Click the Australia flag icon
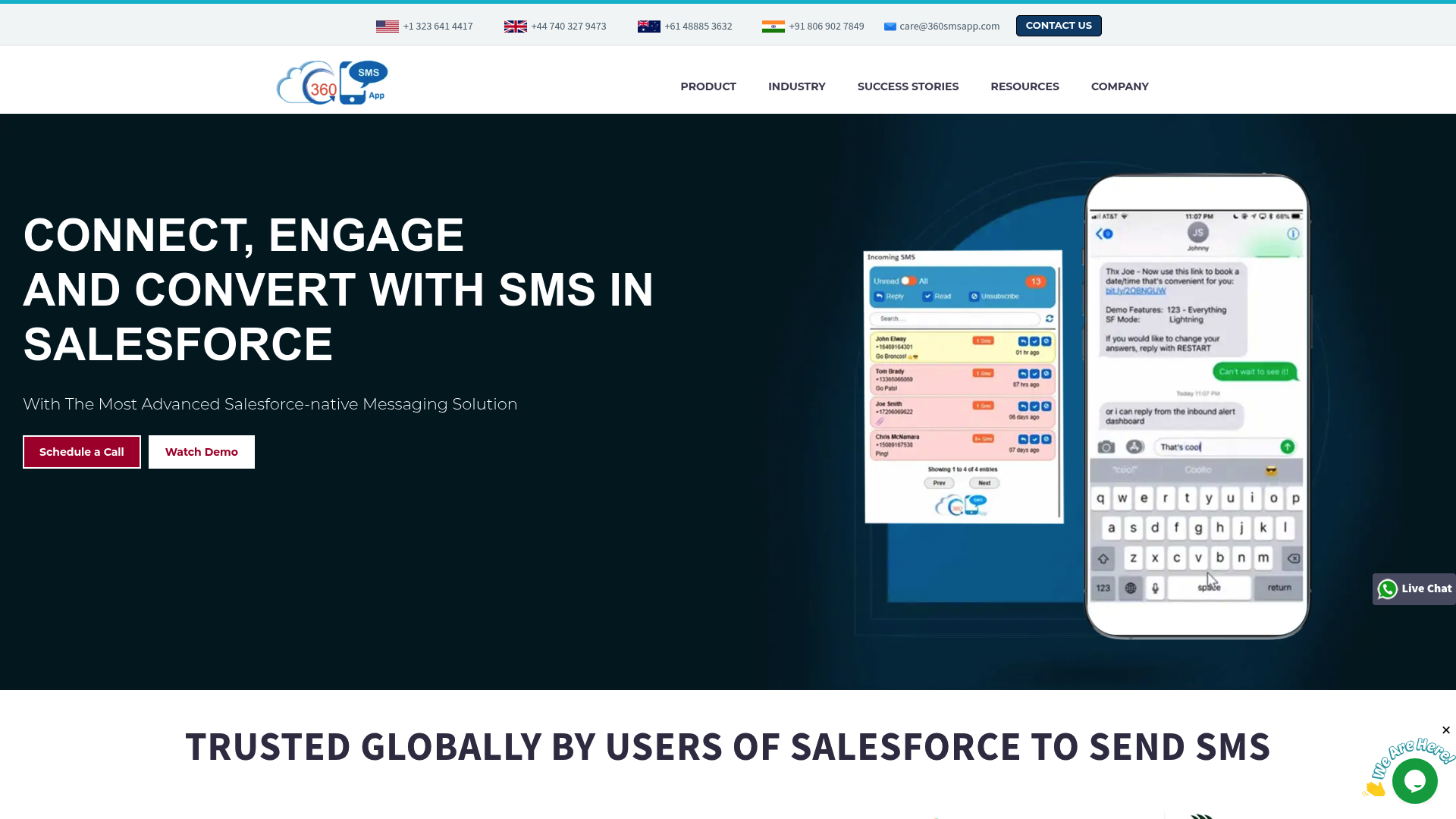The height and width of the screenshot is (819, 1456). pos(648,27)
